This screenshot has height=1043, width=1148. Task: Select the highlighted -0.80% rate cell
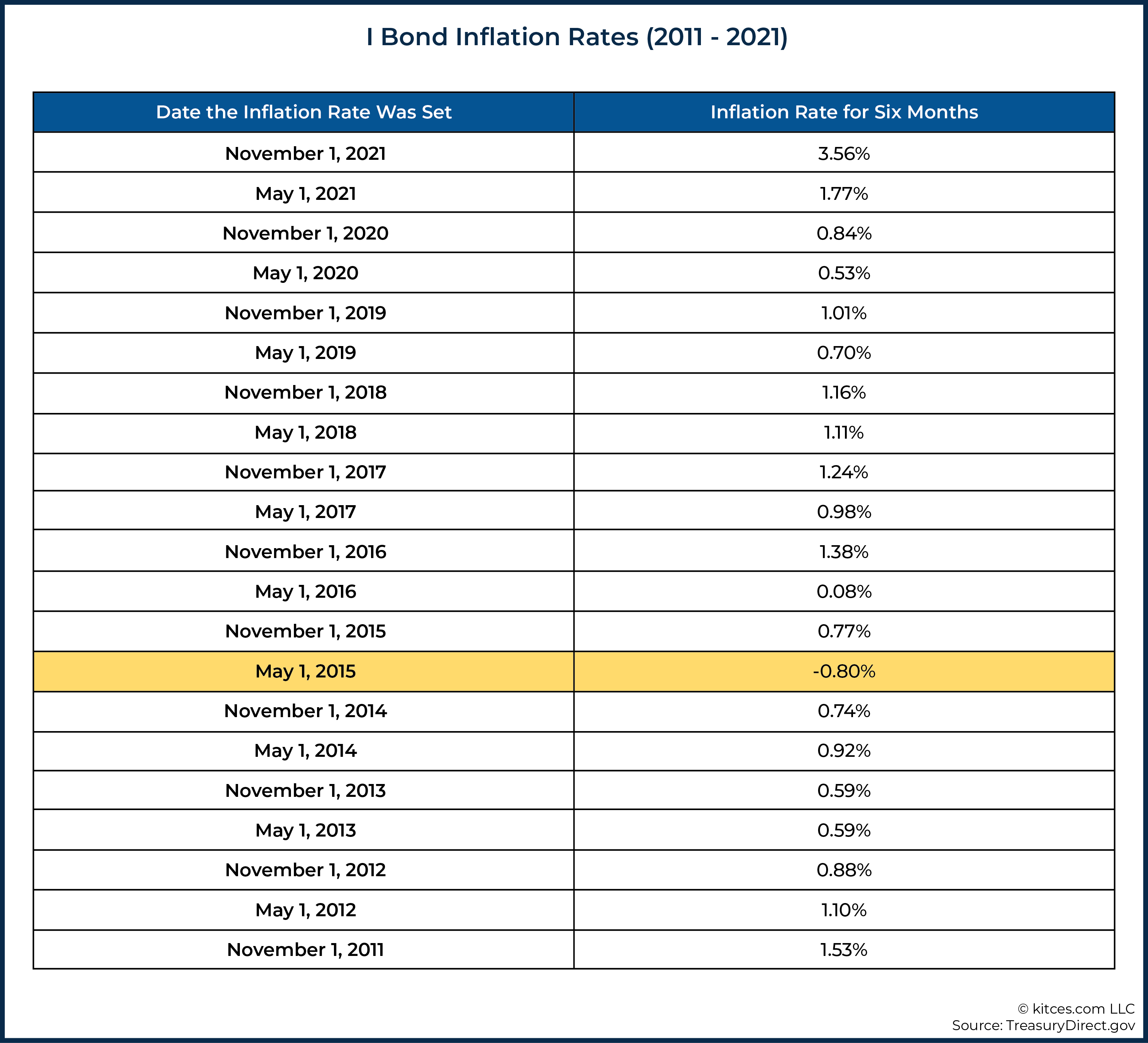click(x=844, y=672)
